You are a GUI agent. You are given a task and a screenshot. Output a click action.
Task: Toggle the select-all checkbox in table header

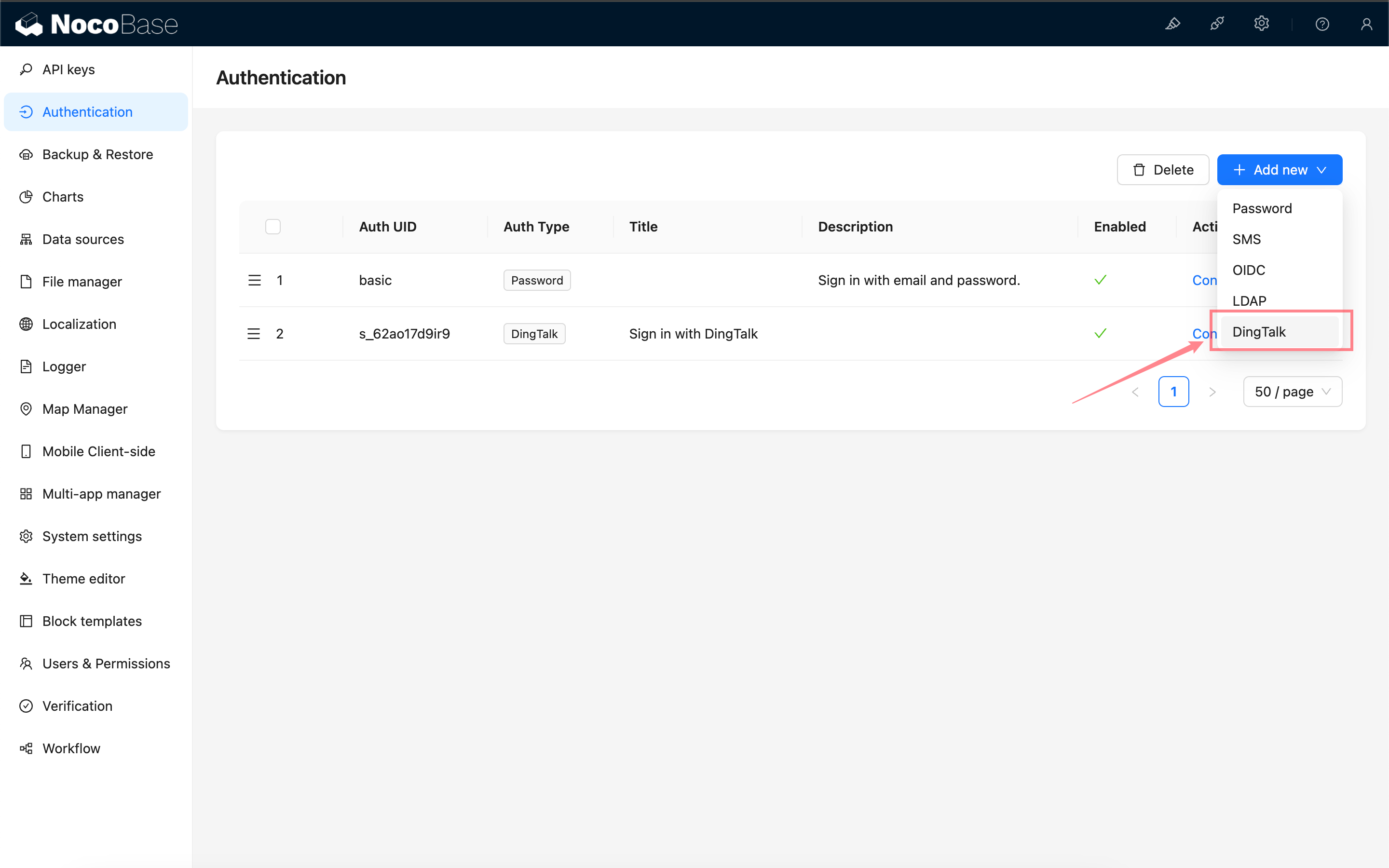(272, 227)
